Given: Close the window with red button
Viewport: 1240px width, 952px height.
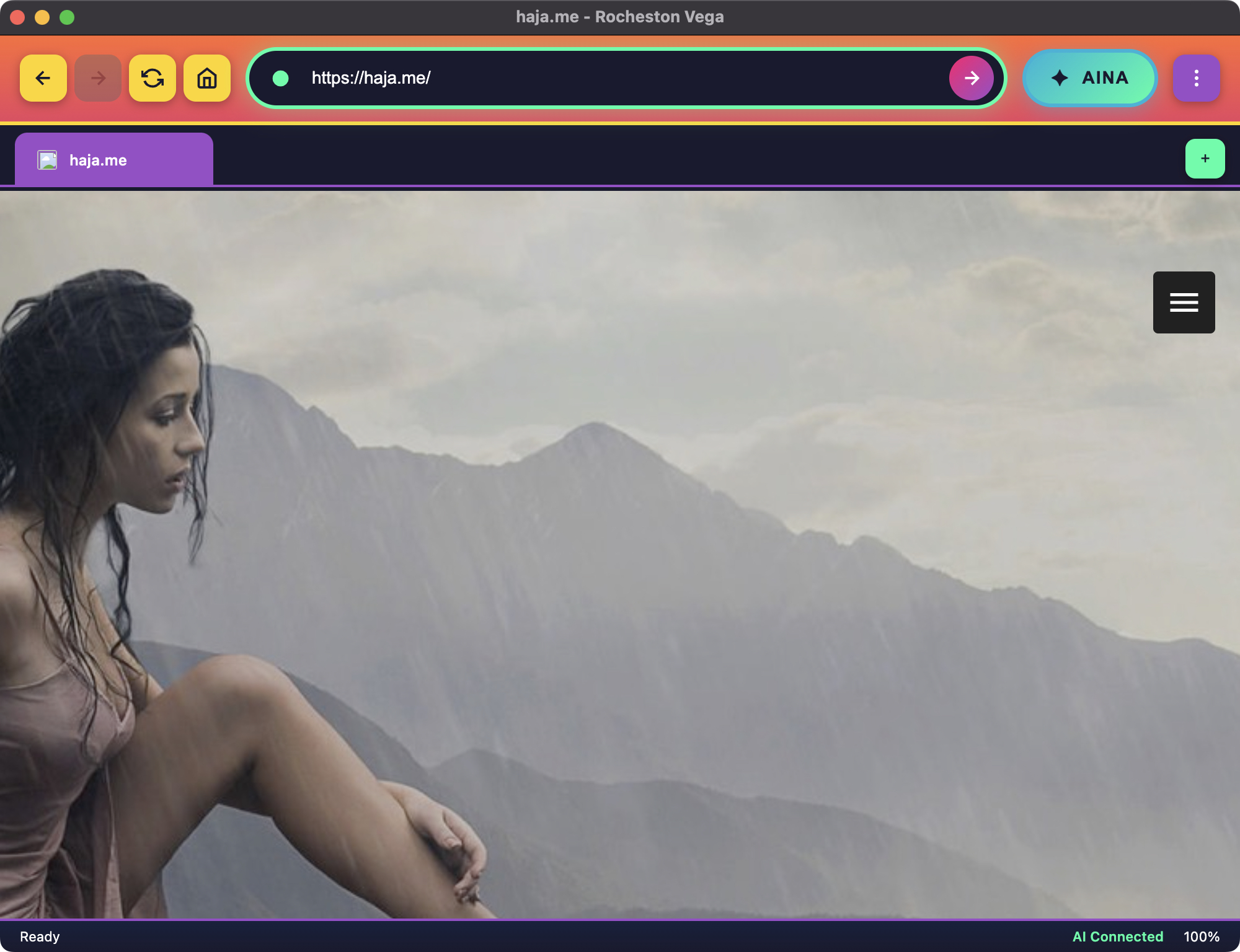Looking at the screenshot, I should click(x=17, y=17).
